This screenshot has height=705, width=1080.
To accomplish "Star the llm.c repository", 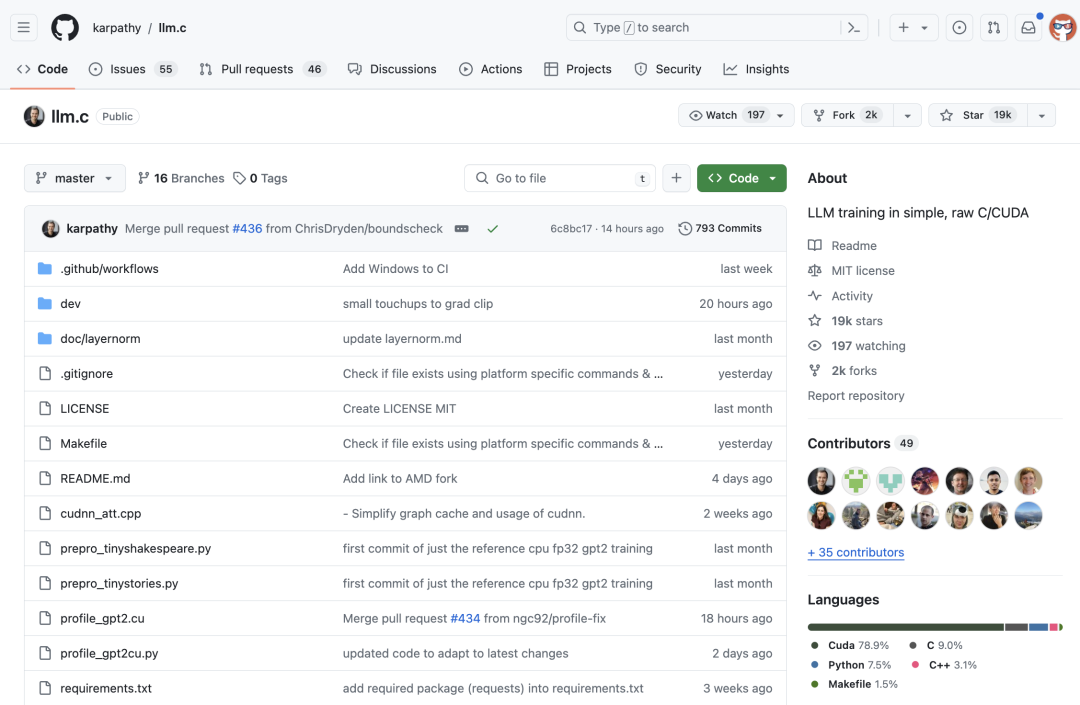I will tap(978, 115).
